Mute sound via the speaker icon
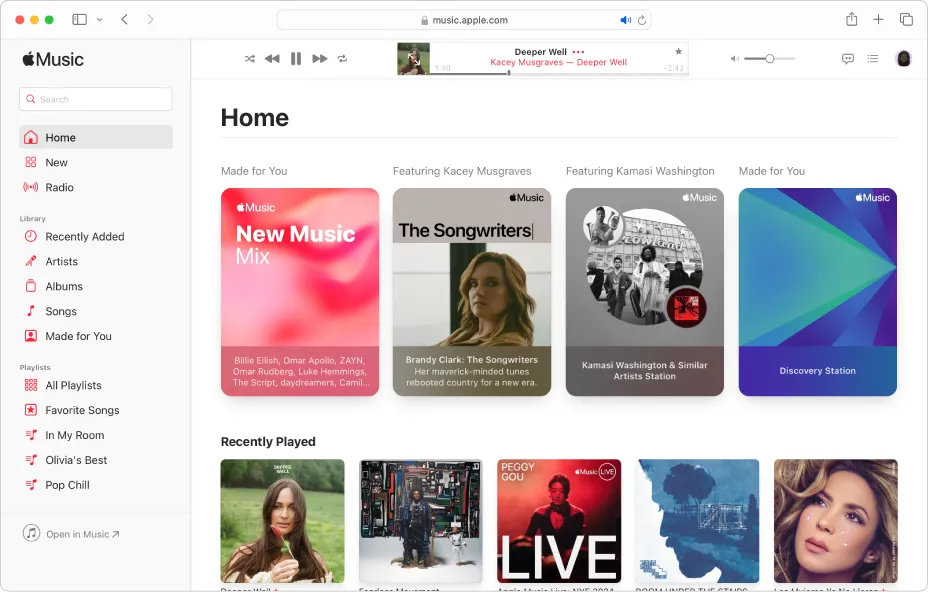This screenshot has width=932, height=594. [737, 58]
